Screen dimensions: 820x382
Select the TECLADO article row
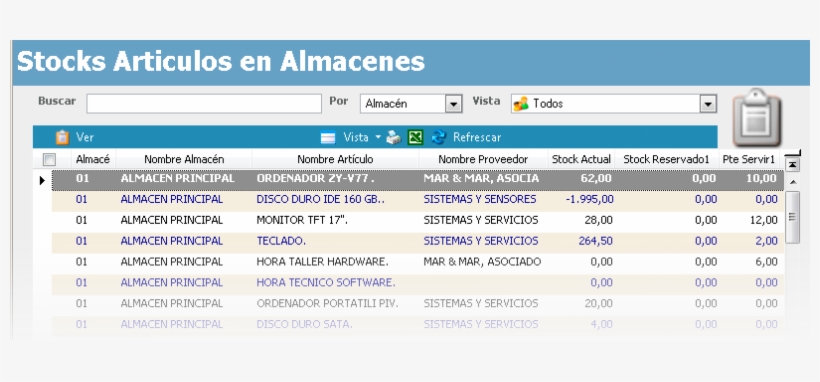point(417,242)
